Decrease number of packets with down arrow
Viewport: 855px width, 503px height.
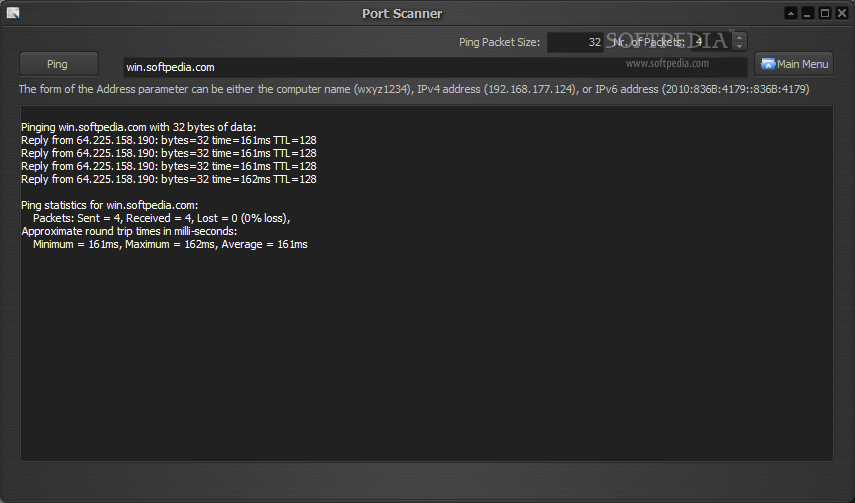[x=739, y=47]
